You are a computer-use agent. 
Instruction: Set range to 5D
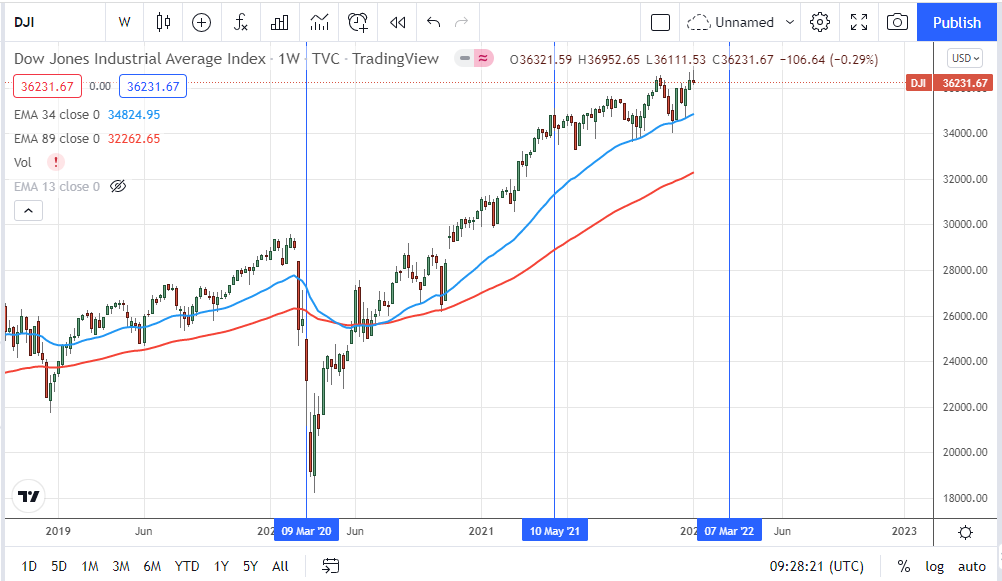[x=59, y=566]
